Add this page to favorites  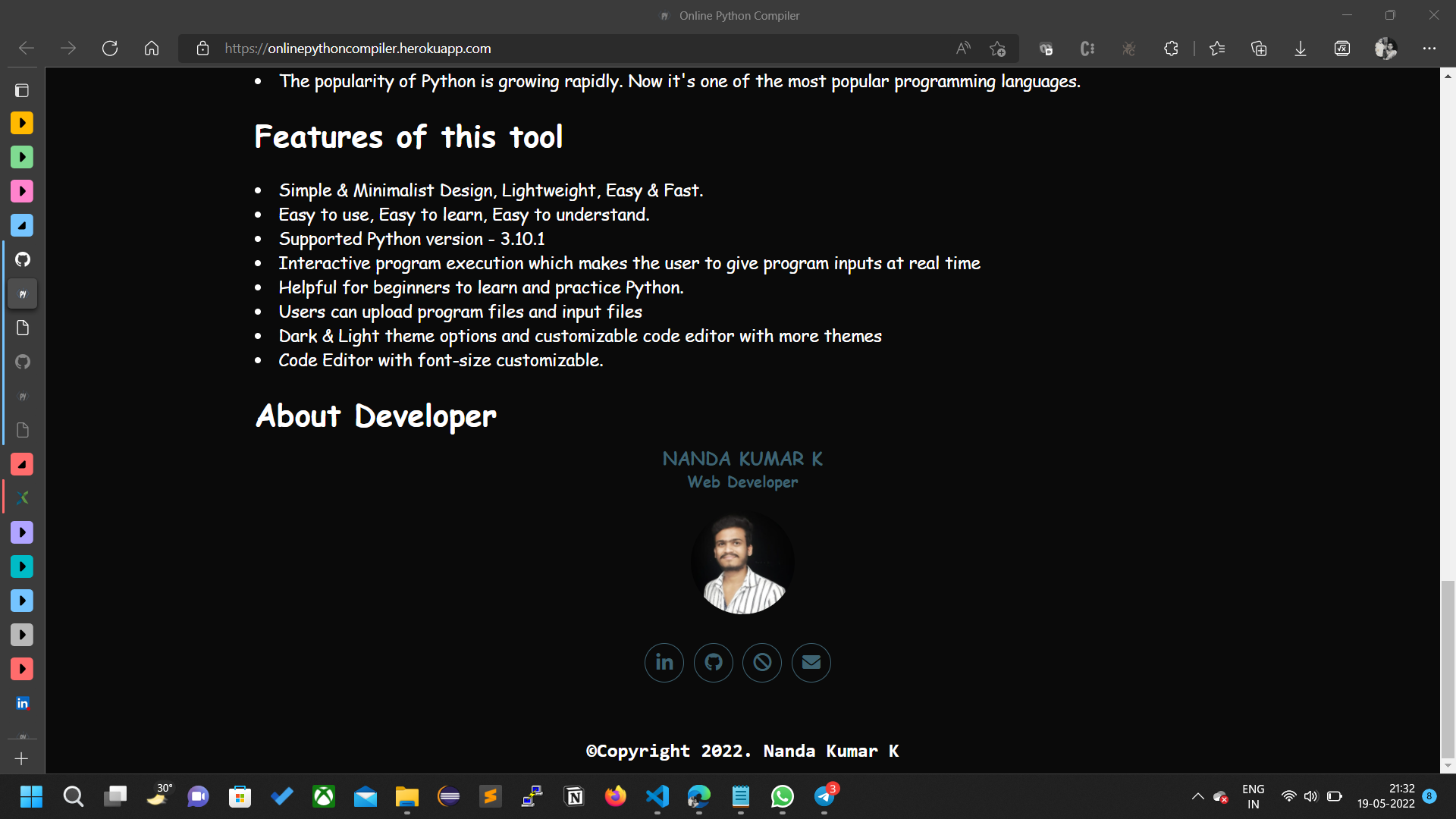997,48
